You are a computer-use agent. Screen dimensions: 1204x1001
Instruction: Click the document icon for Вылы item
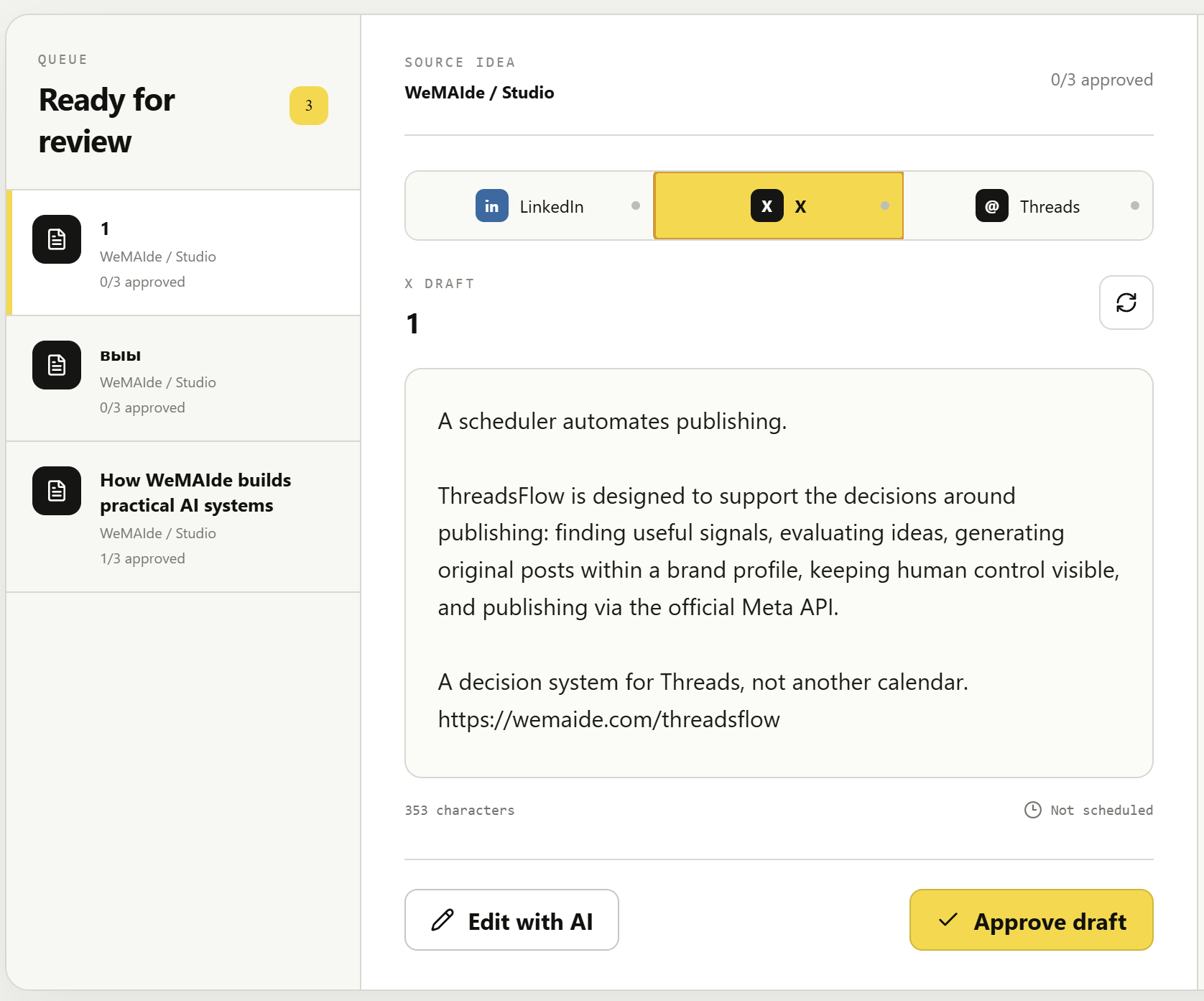click(x=57, y=365)
